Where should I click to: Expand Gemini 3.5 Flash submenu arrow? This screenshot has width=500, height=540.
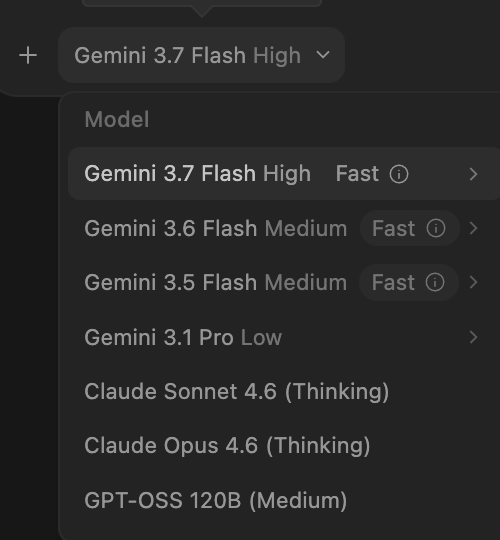[473, 282]
